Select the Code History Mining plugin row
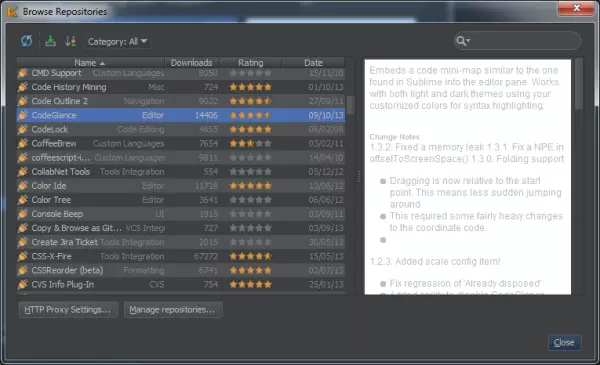This screenshot has height=365, width=600. (181, 87)
